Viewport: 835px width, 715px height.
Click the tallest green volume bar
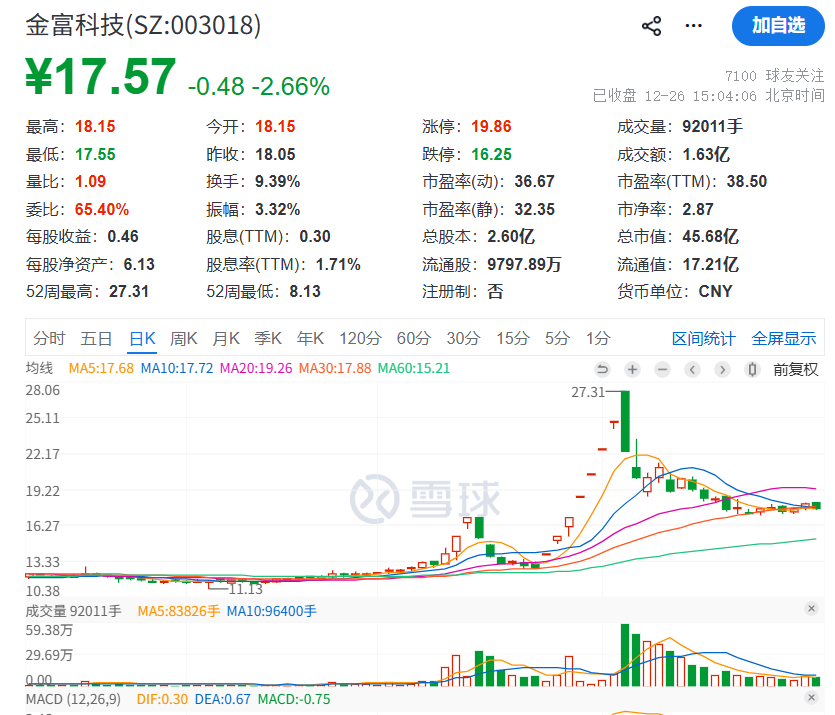coord(625,655)
